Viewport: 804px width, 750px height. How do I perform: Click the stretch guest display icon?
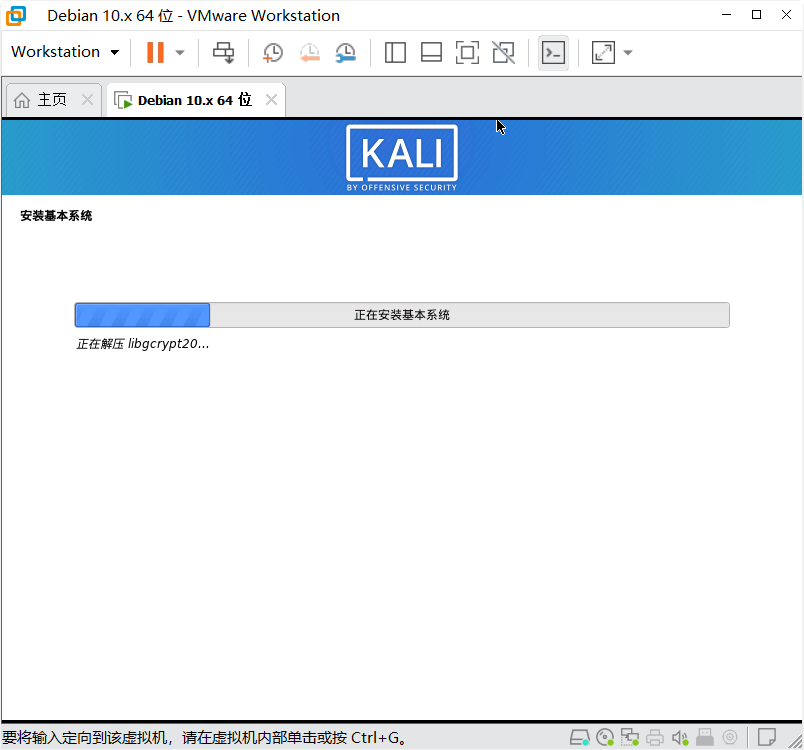(603, 52)
